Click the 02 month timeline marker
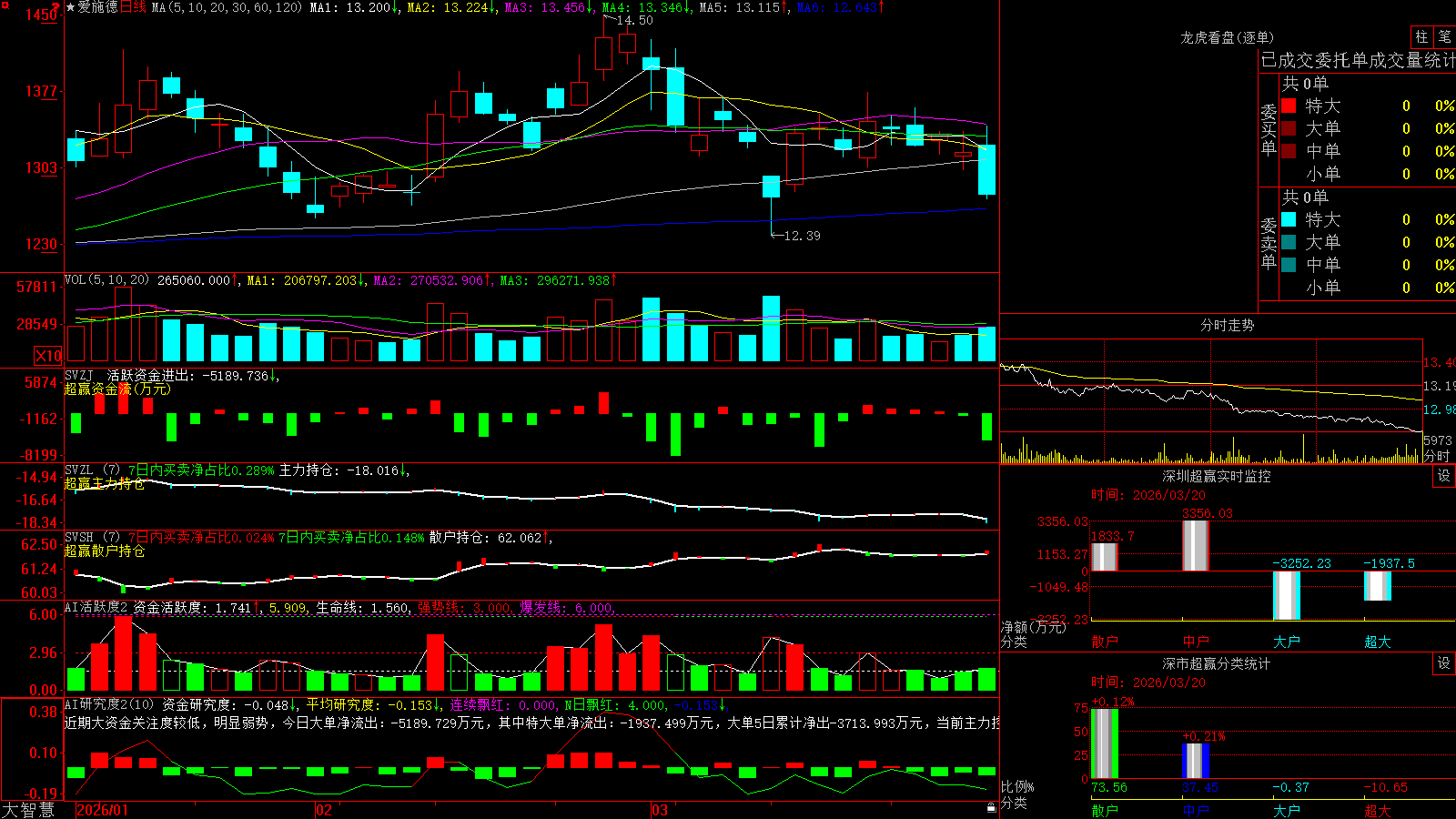The width and height of the screenshot is (1456, 819). pos(324,810)
